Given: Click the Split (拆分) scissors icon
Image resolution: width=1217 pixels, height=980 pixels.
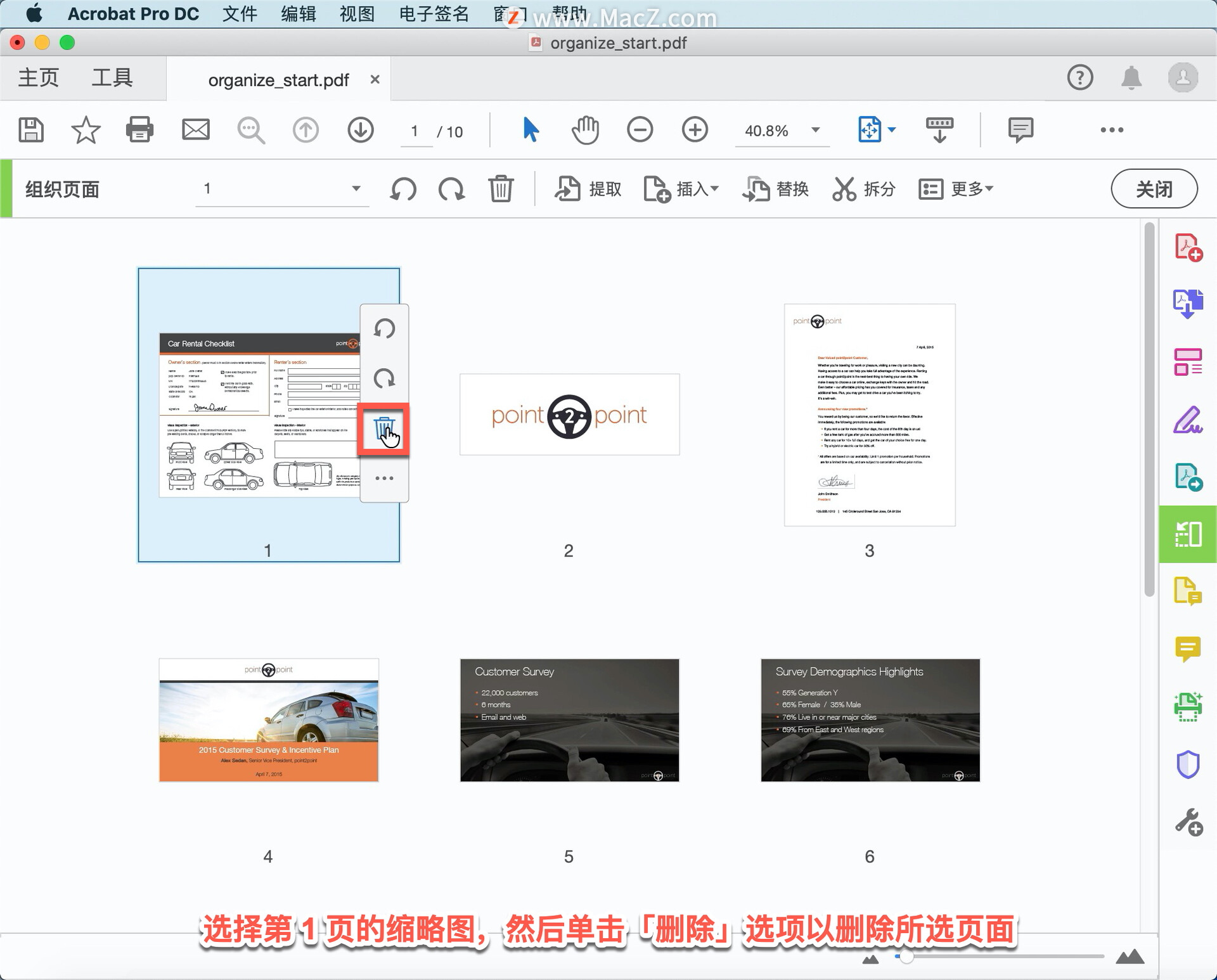Looking at the screenshot, I should [844, 189].
